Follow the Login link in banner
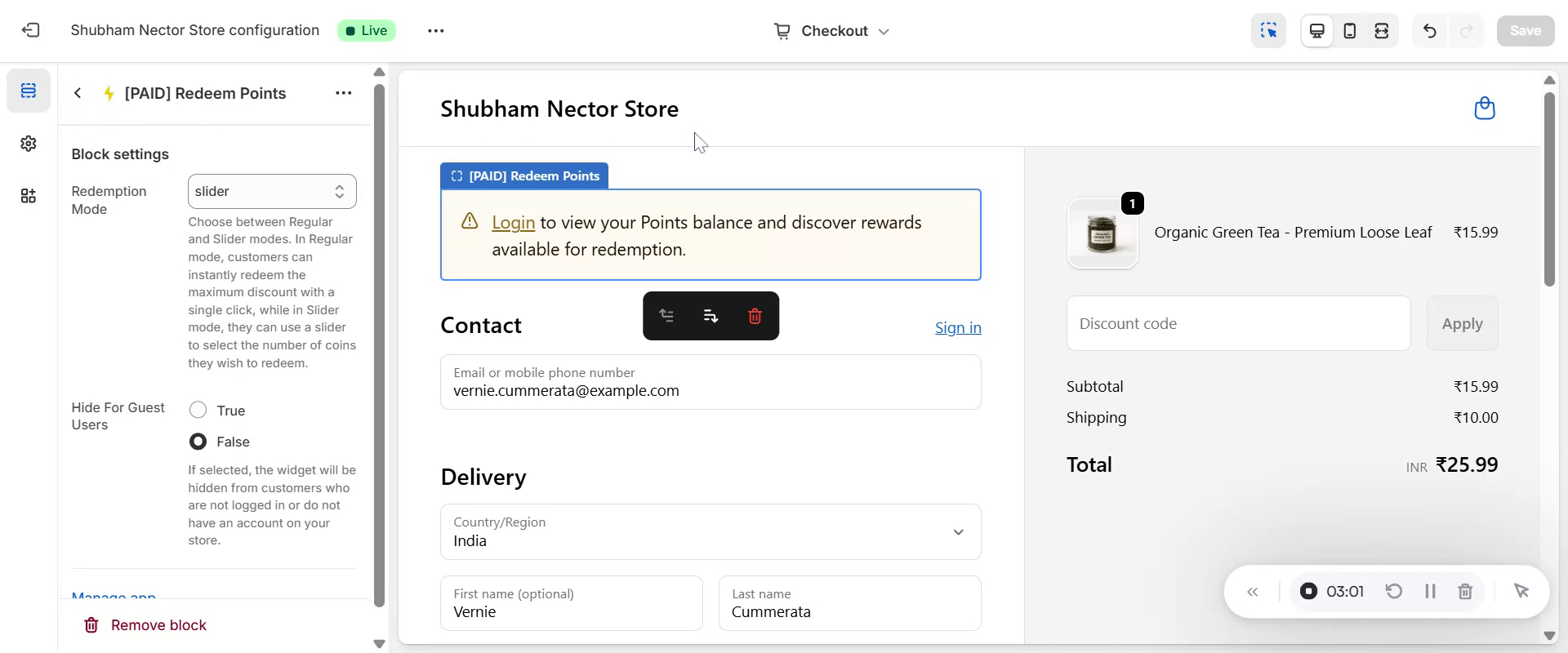The height and width of the screenshot is (653, 1568). [513, 222]
